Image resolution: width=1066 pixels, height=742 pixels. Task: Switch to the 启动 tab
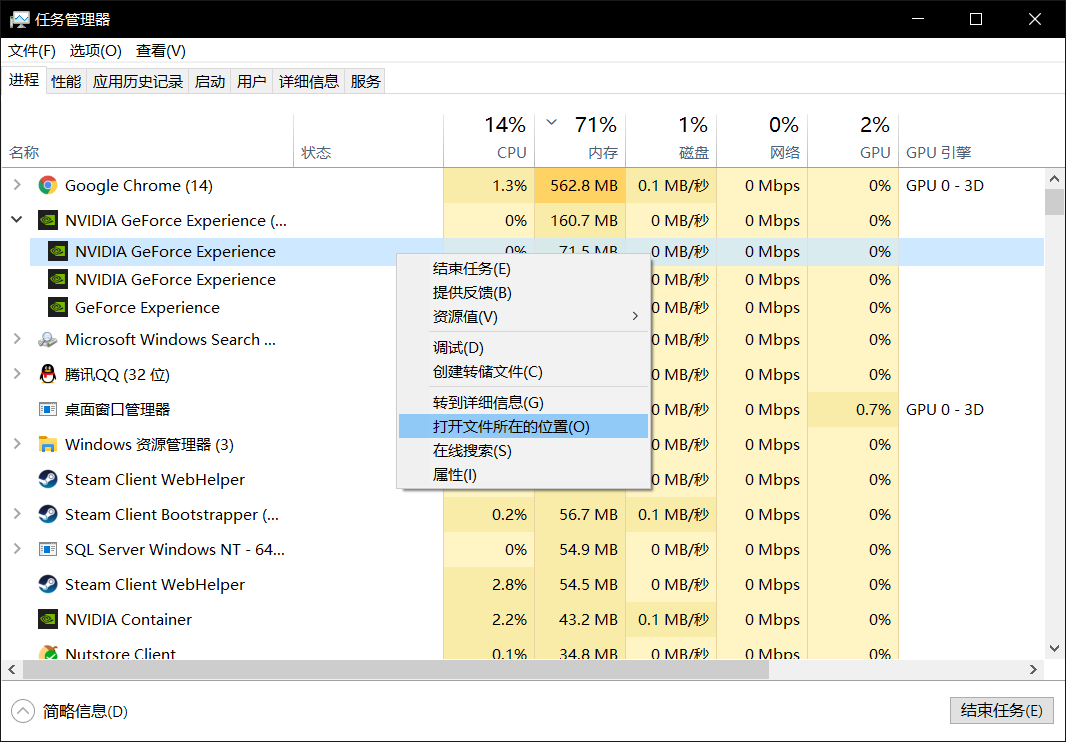(x=209, y=82)
